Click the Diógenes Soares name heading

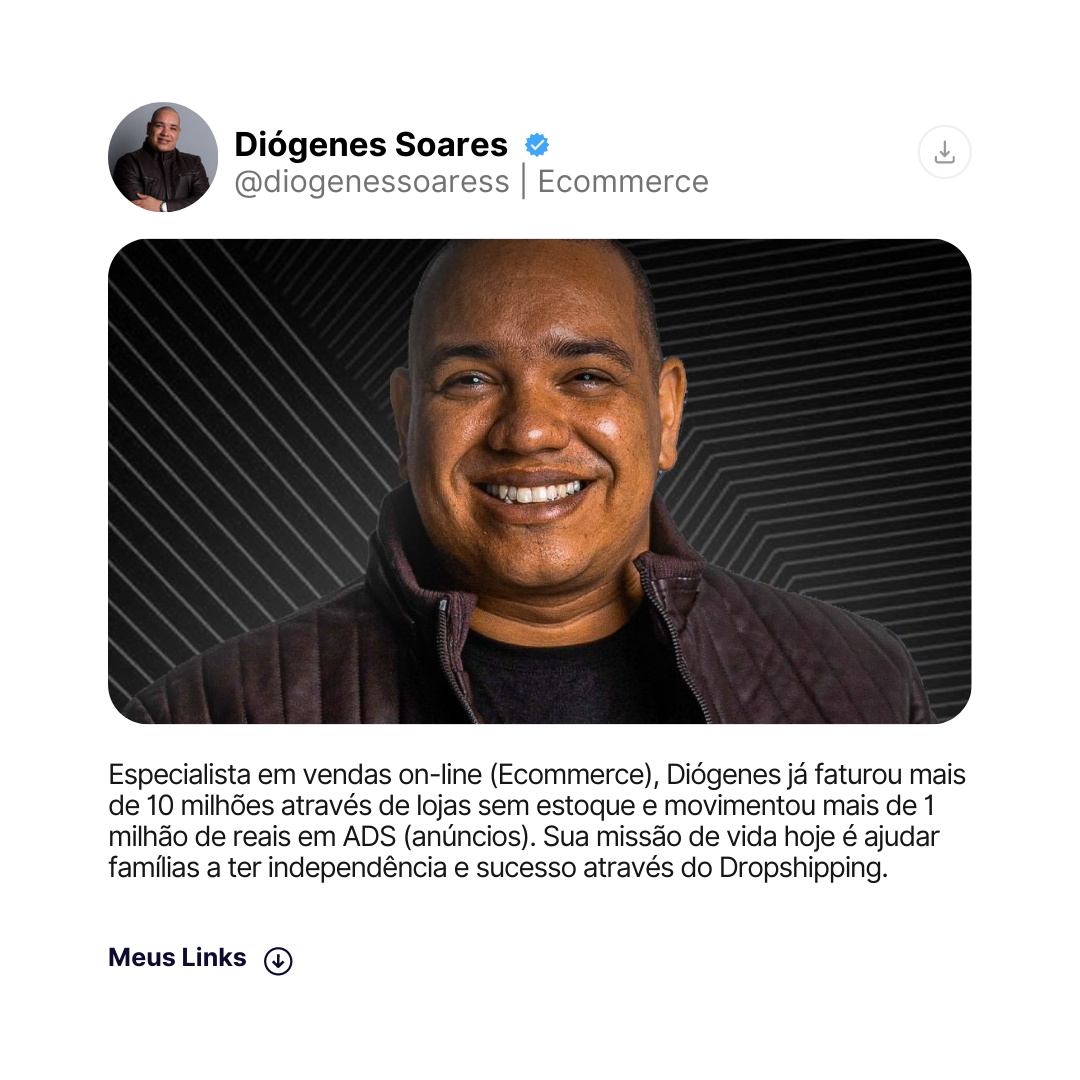371,145
